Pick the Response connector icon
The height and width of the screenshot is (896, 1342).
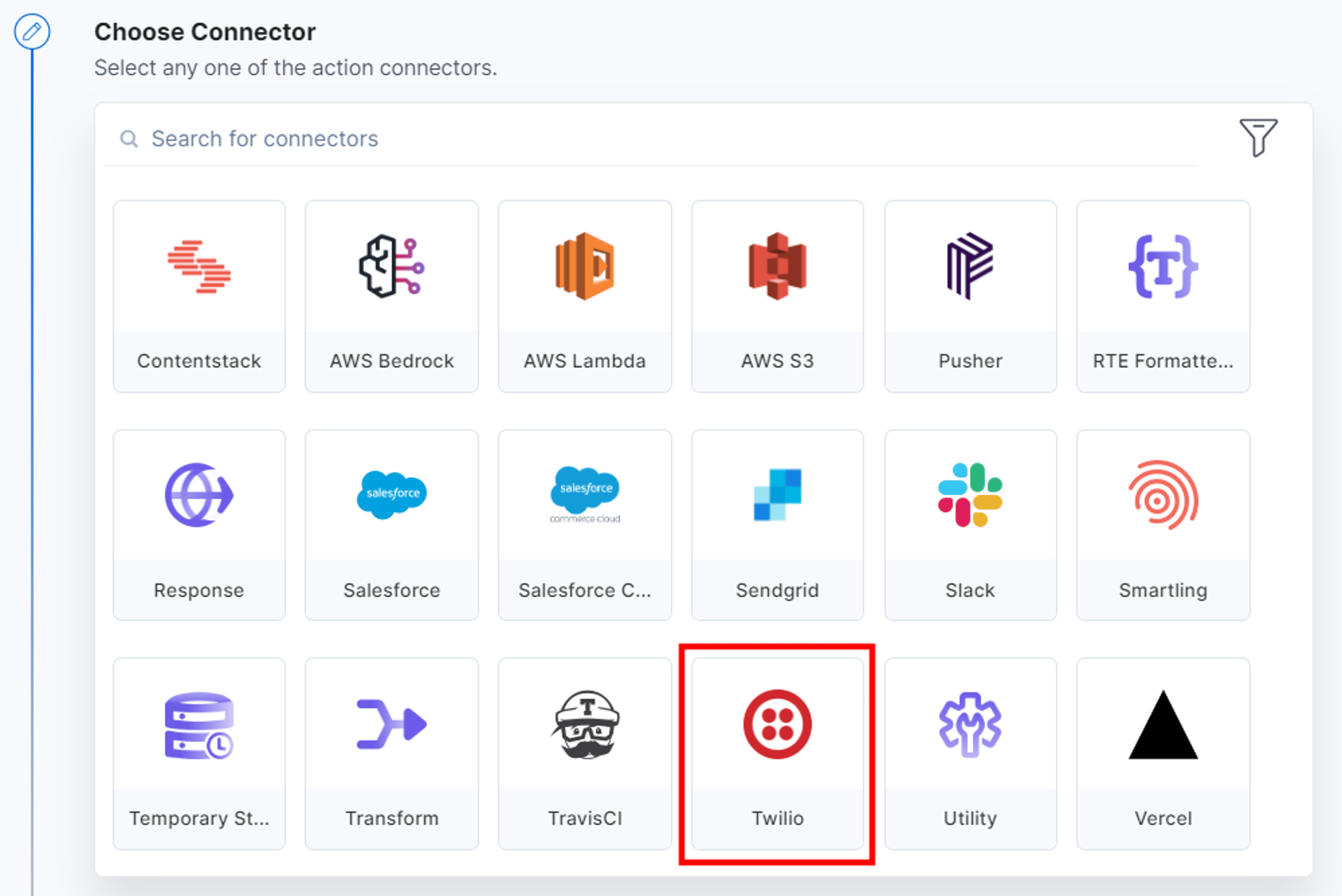pos(199,495)
